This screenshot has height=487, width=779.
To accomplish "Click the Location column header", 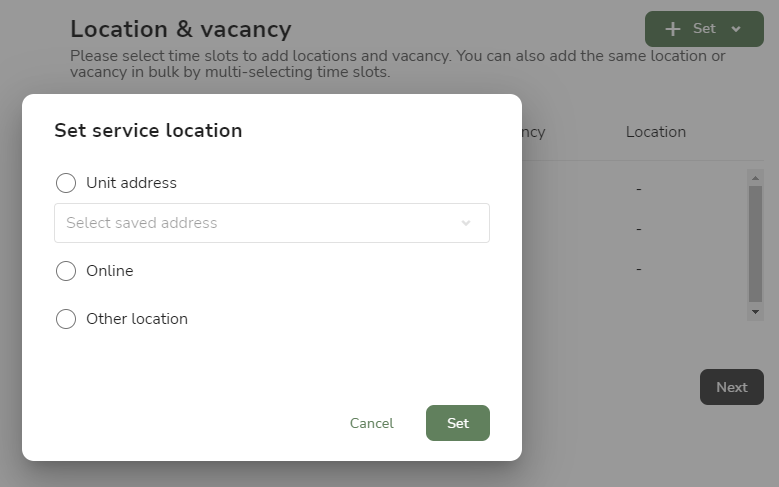I will tap(656, 132).
